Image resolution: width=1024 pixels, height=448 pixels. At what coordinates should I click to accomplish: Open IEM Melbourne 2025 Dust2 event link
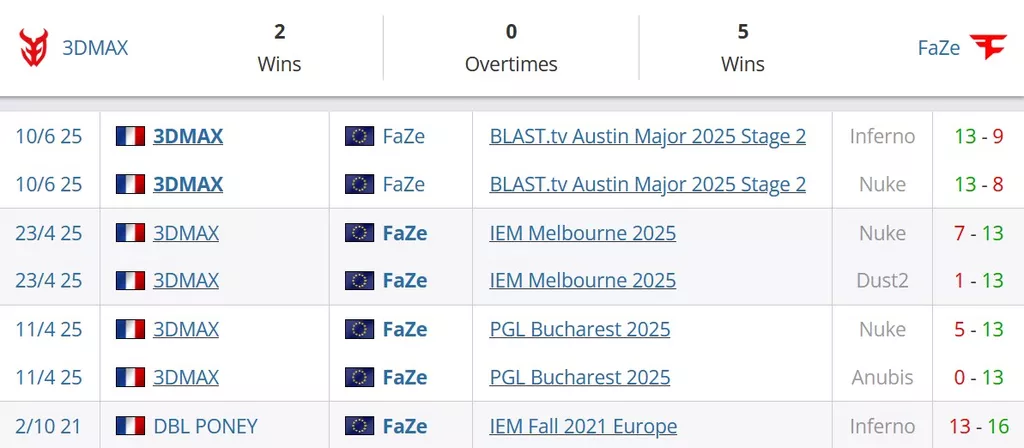coord(583,280)
